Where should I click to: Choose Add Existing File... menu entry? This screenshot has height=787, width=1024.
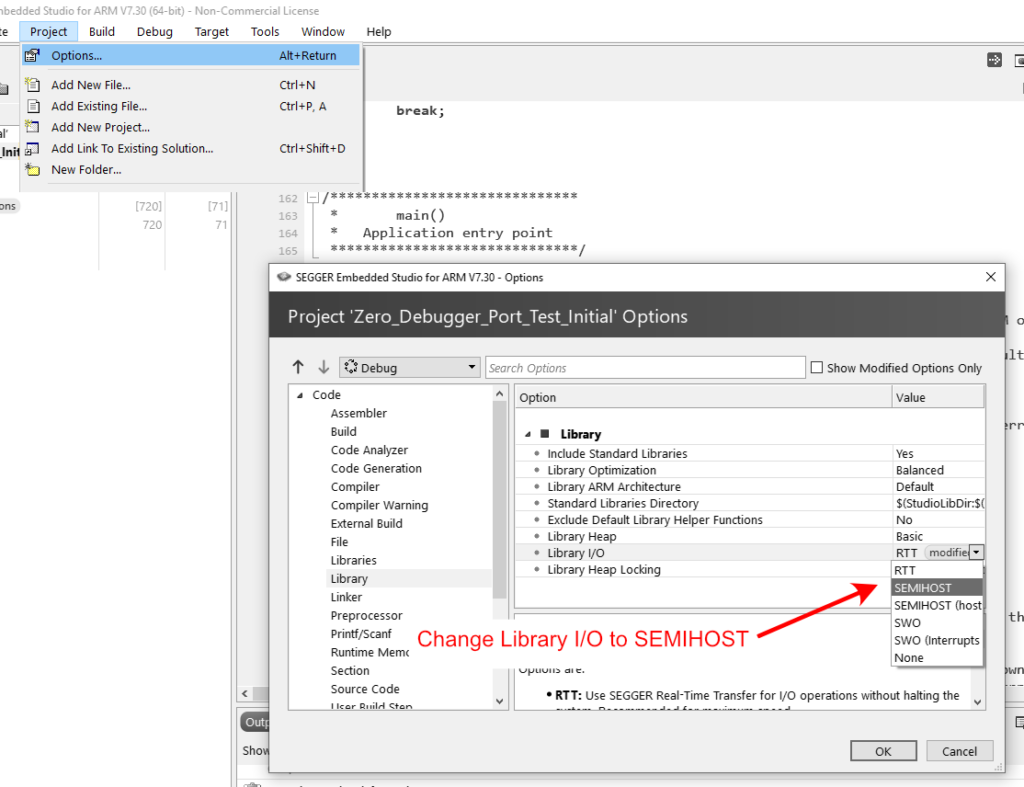pyautogui.click(x=191, y=106)
